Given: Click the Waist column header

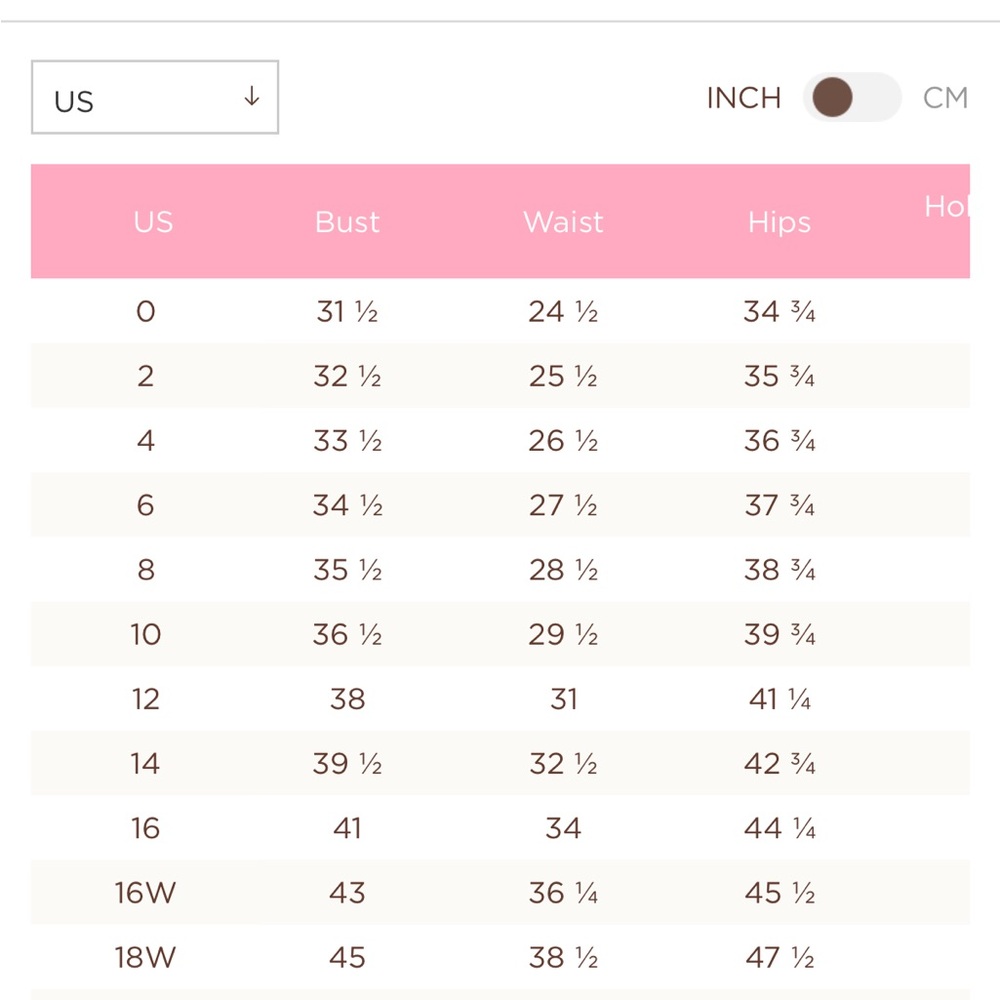Looking at the screenshot, I should pos(563,222).
